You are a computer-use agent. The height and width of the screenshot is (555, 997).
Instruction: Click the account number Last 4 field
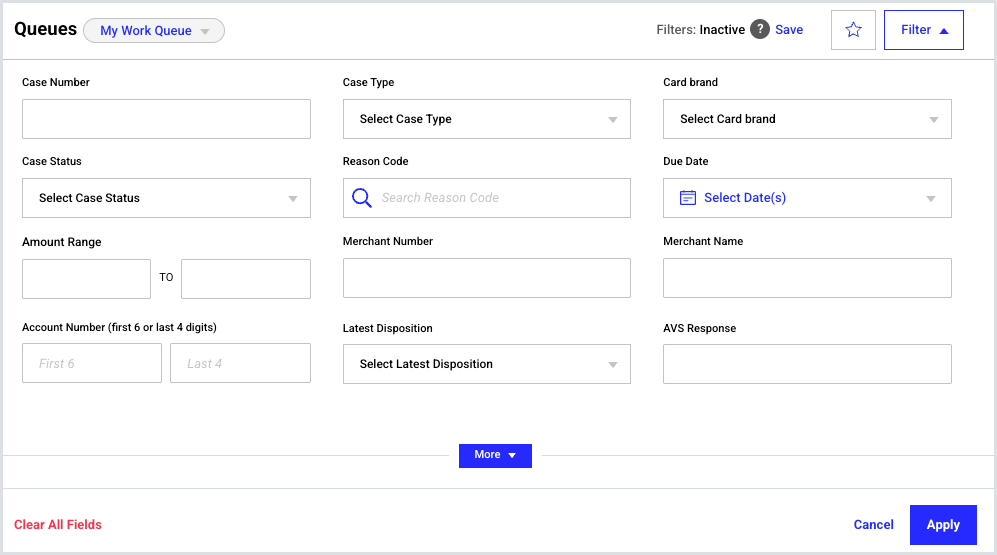coord(240,364)
